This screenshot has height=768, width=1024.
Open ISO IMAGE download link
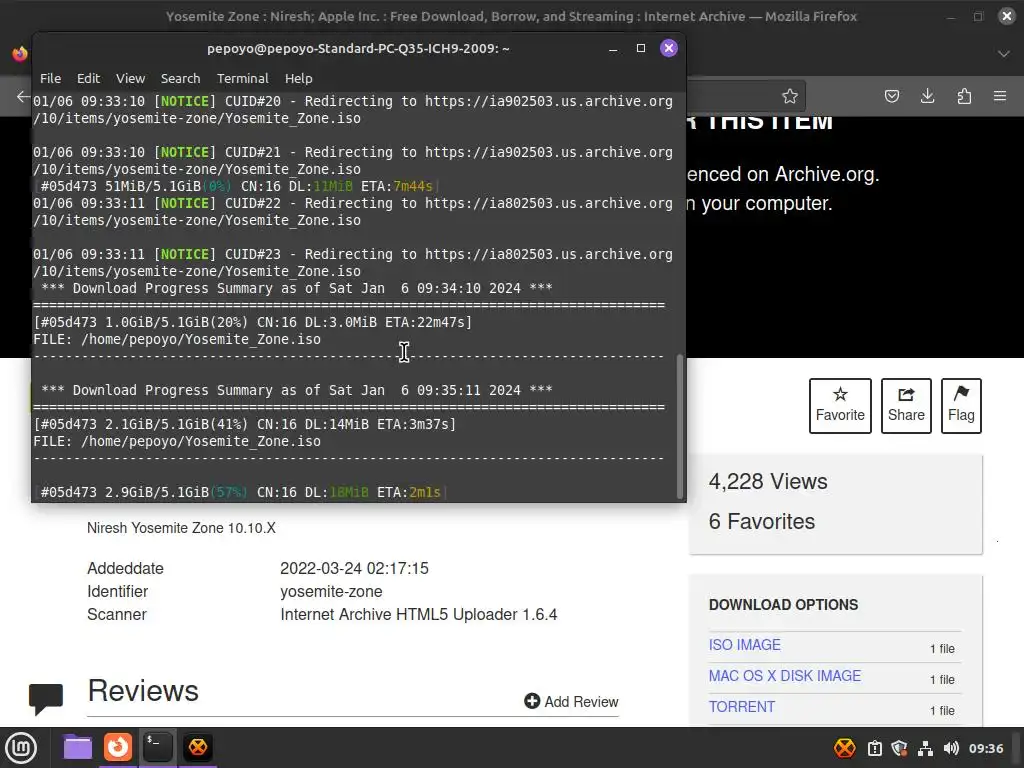click(744, 645)
